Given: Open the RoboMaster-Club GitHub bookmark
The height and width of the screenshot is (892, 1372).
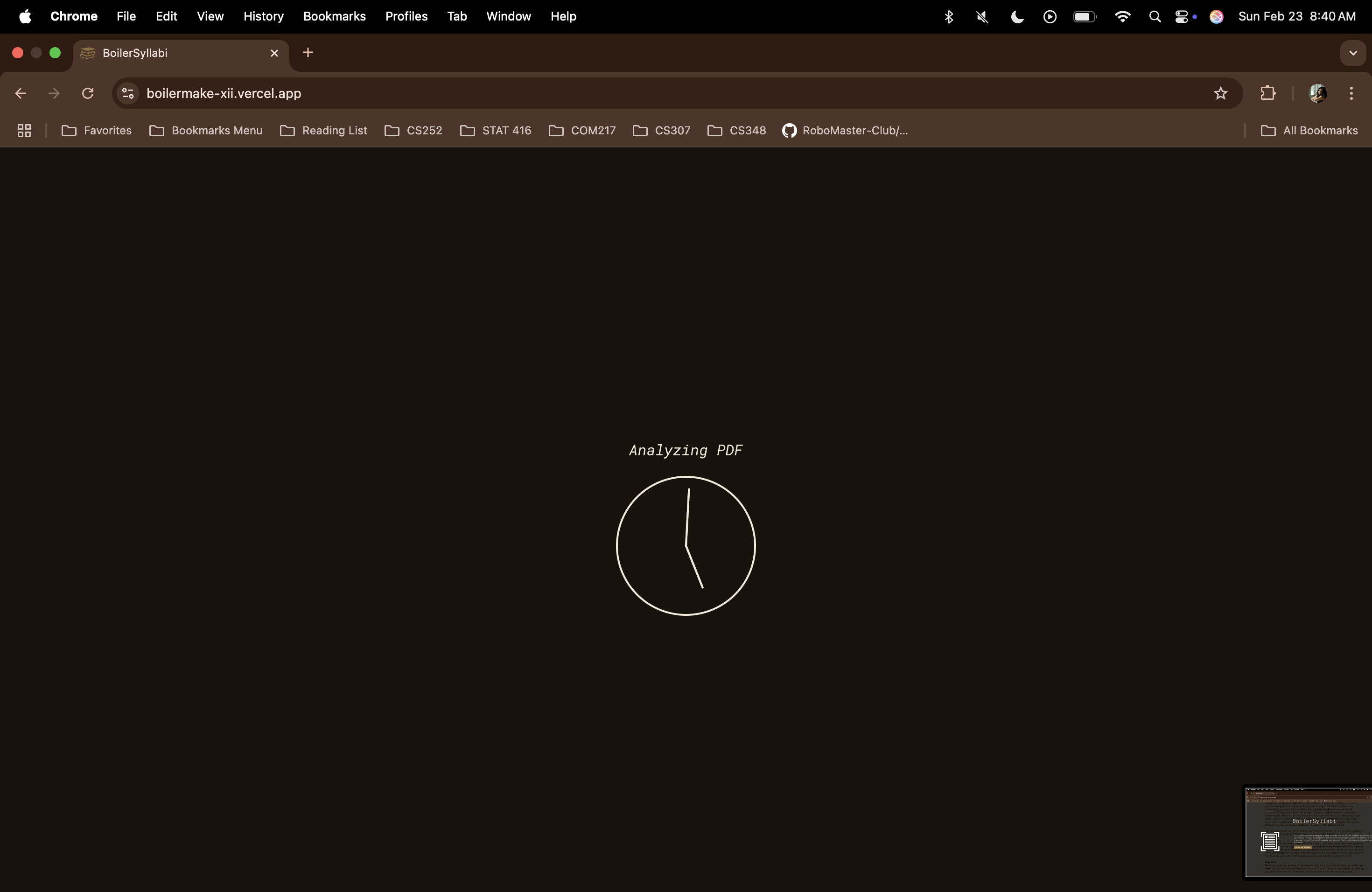Looking at the screenshot, I should (845, 131).
